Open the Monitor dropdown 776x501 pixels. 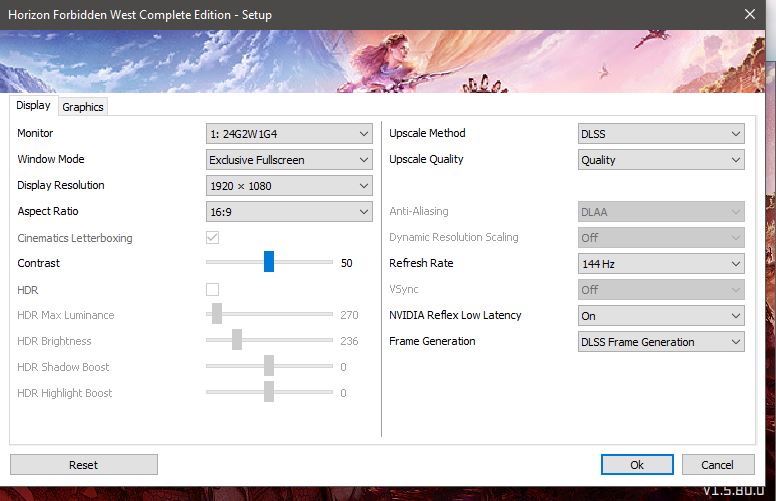[x=289, y=134]
